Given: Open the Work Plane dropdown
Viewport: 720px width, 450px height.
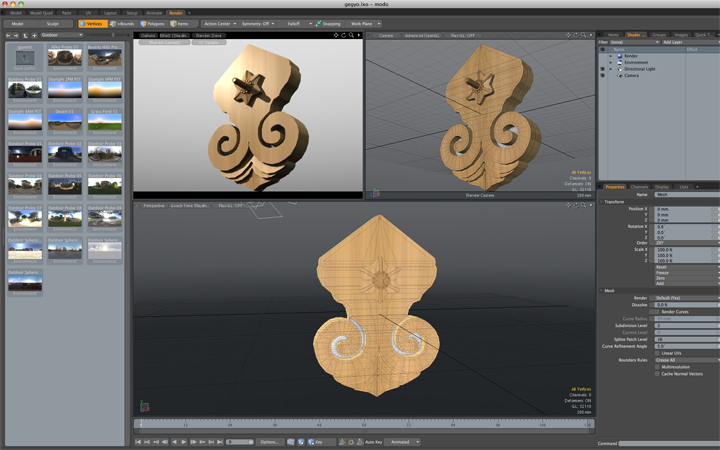Looking at the screenshot, I should [x=364, y=23].
